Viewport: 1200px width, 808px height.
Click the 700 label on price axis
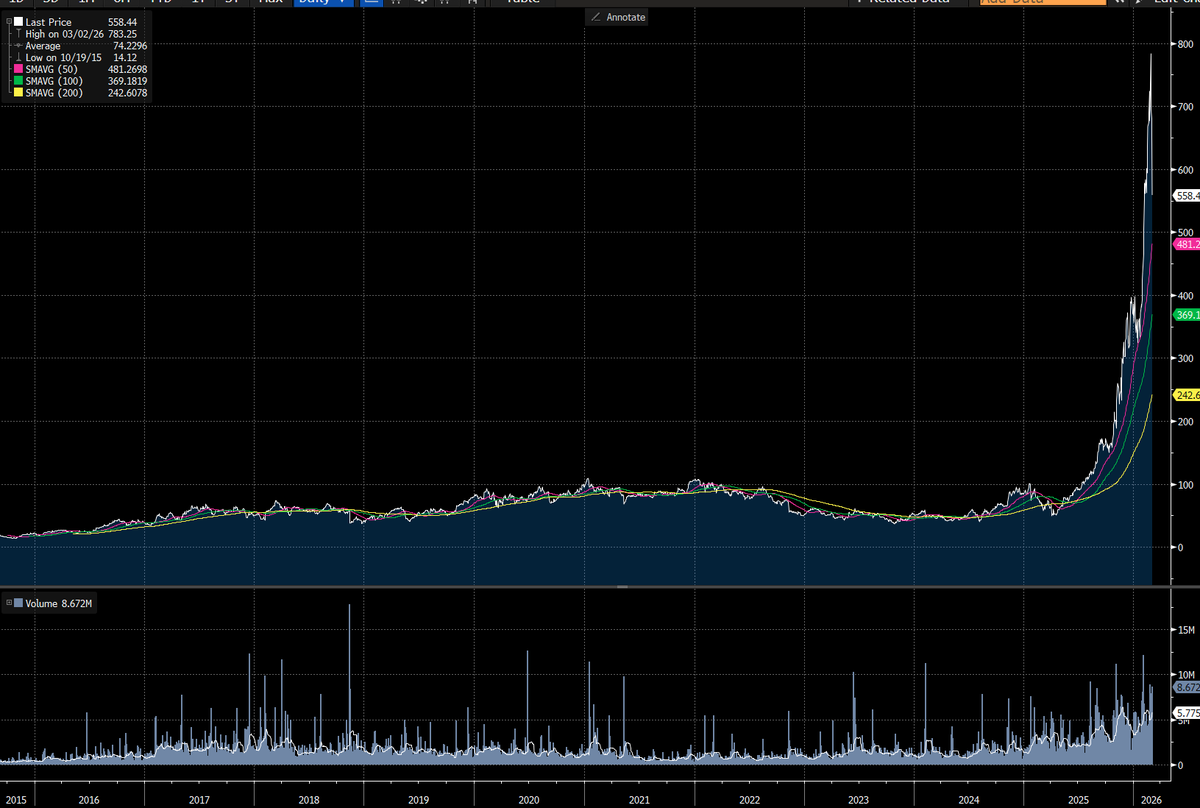coord(1187,107)
